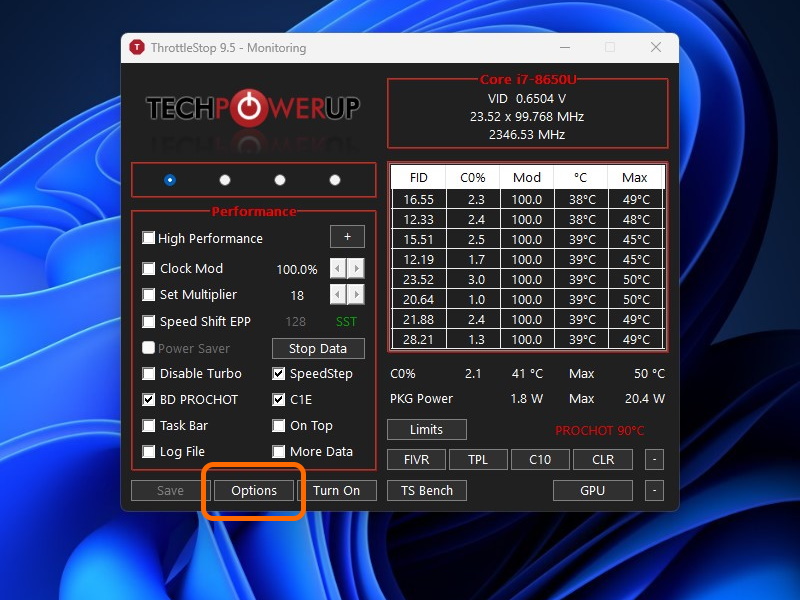Open the Options window
This screenshot has width=800, height=600.
point(254,490)
